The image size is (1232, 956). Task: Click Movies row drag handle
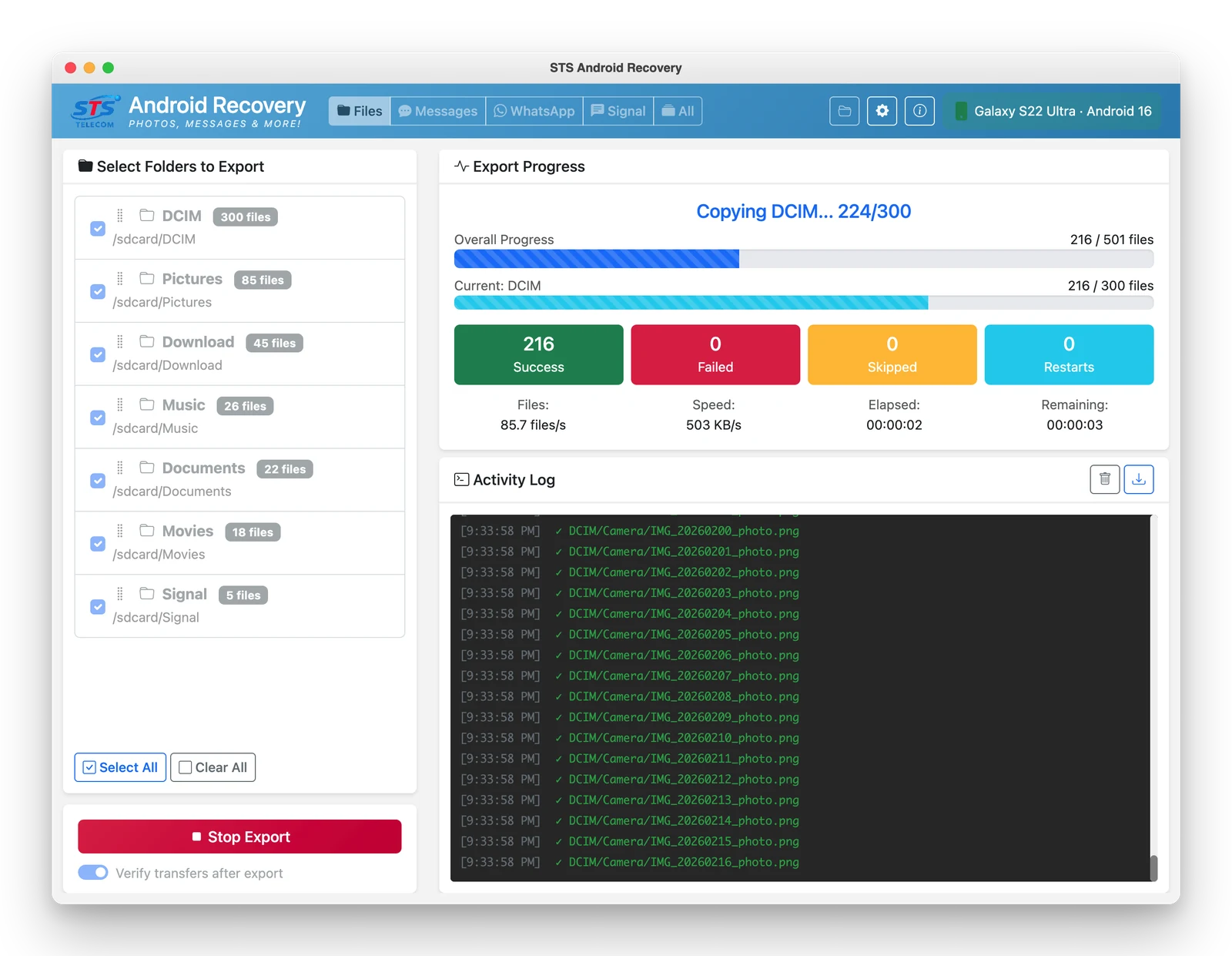(x=120, y=532)
